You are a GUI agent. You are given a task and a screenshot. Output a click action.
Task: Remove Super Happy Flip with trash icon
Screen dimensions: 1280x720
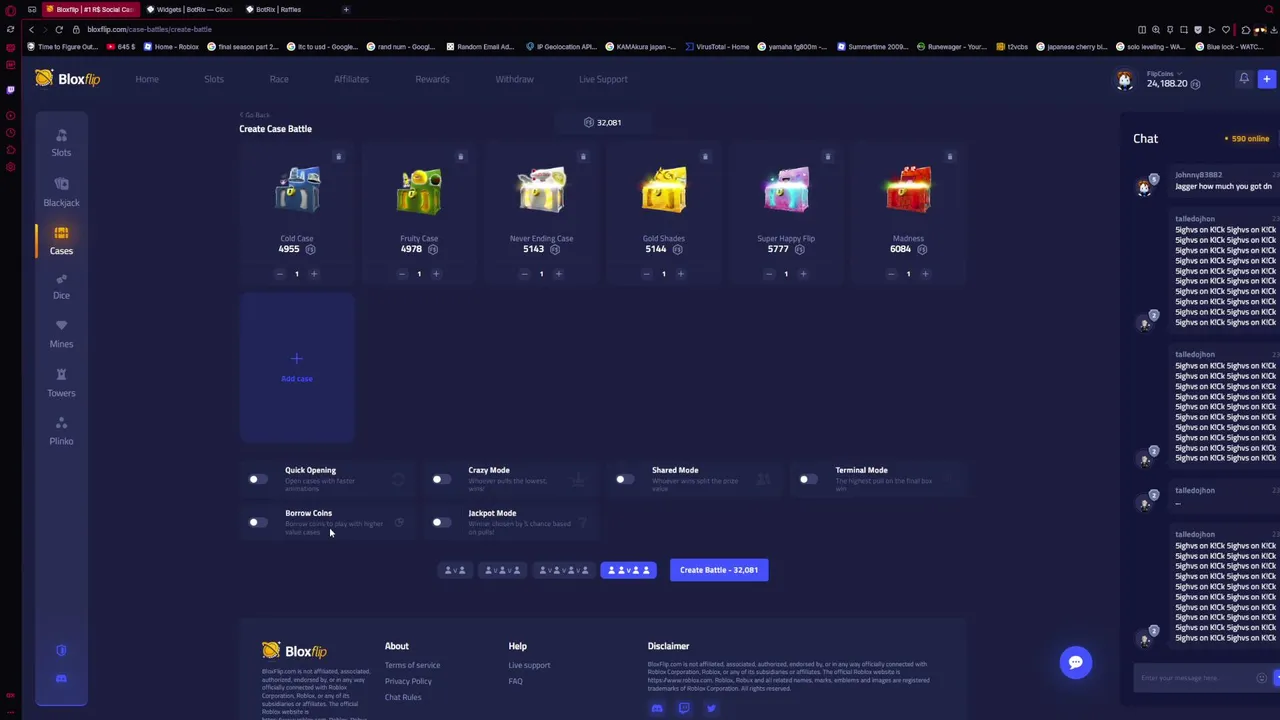pyautogui.click(x=827, y=156)
